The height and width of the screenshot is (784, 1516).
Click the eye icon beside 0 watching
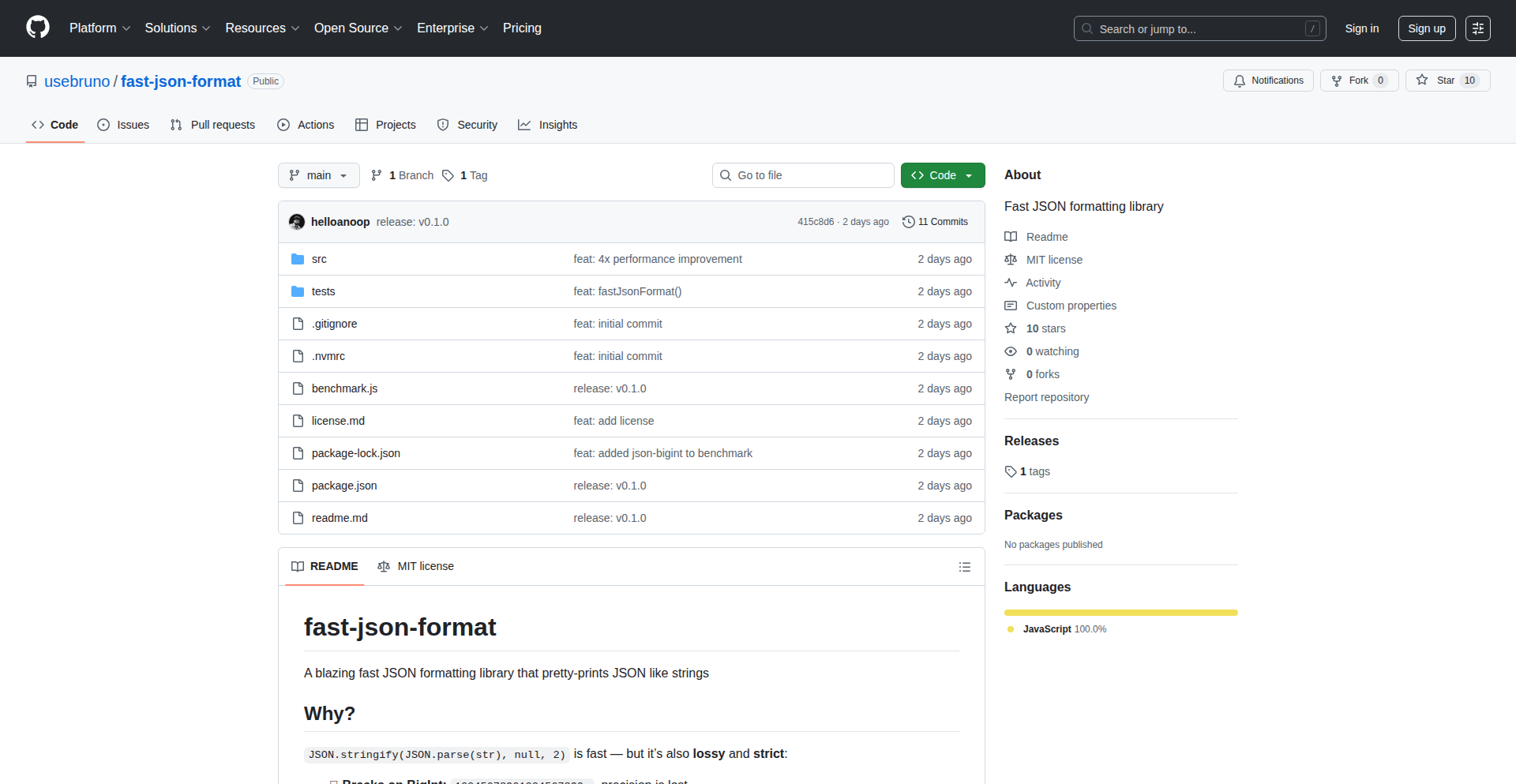pyautogui.click(x=1011, y=351)
